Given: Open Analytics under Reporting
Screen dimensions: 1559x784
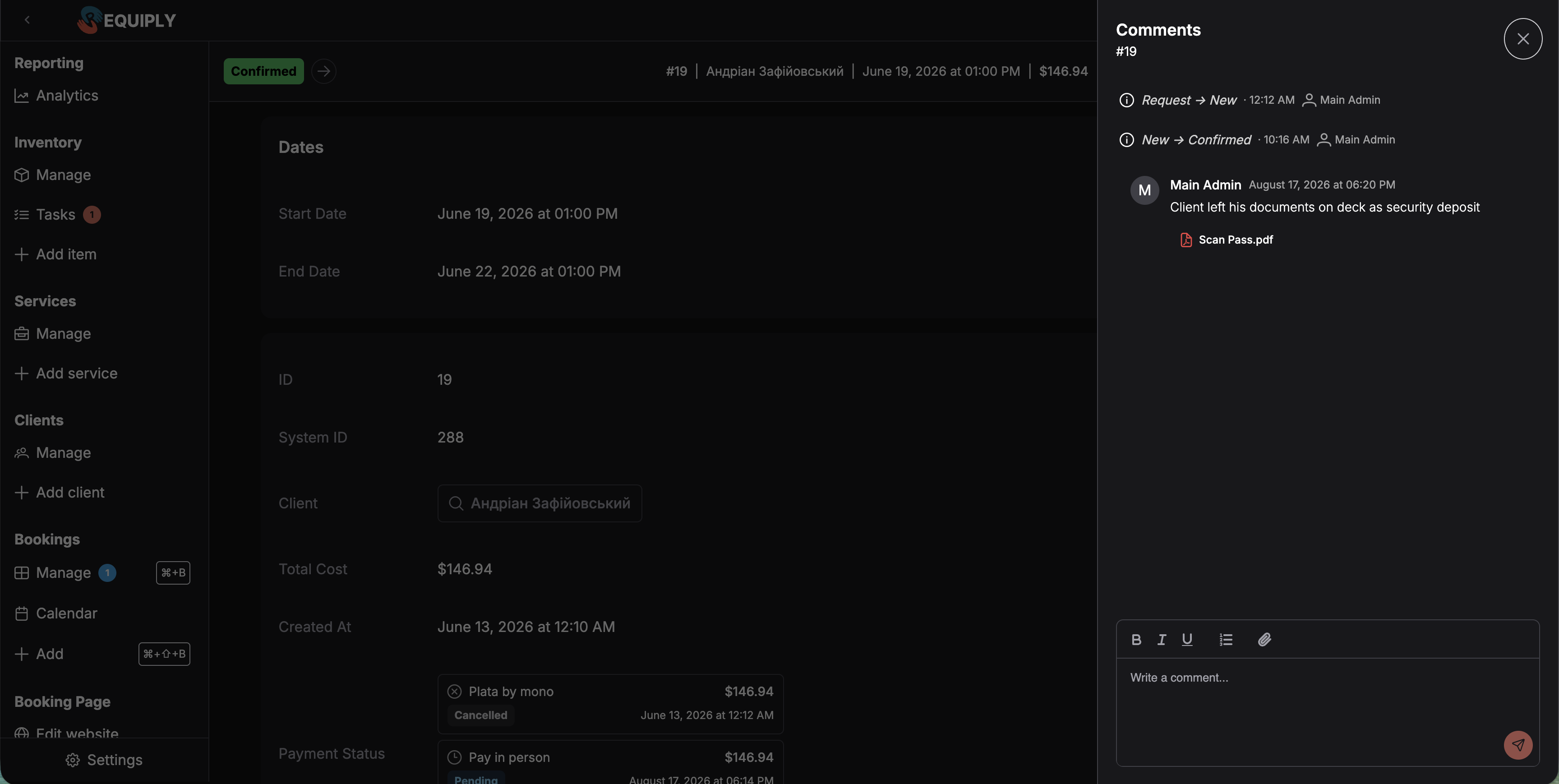Looking at the screenshot, I should pos(56,96).
